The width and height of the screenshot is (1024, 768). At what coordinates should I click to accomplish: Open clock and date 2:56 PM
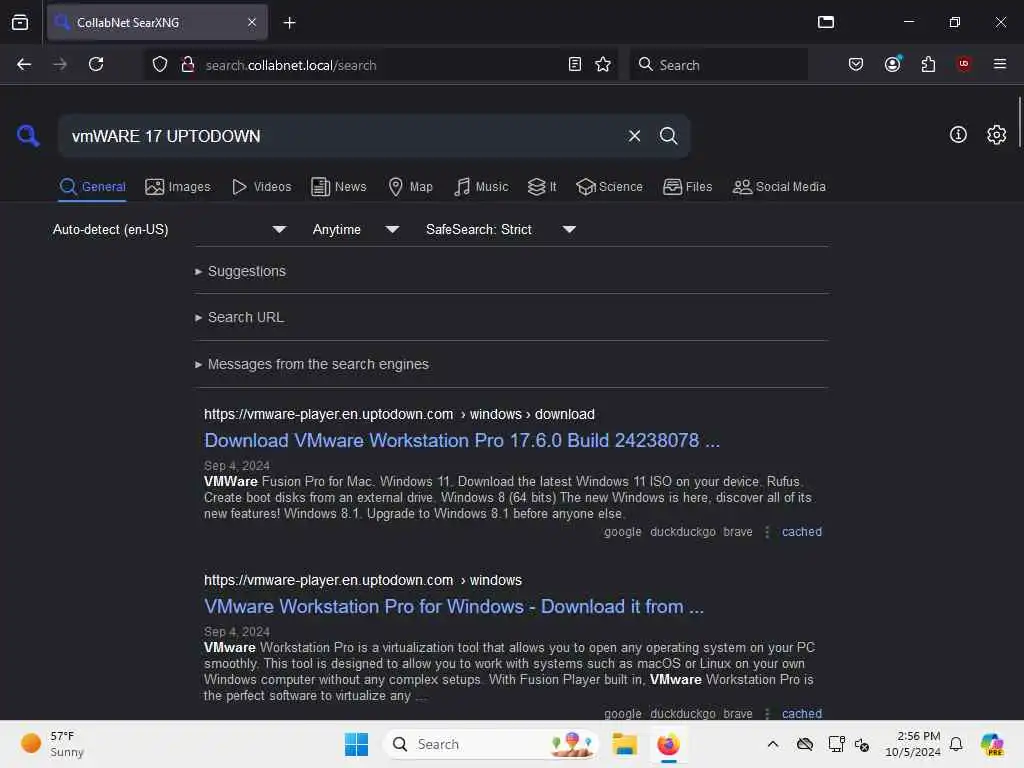(912, 744)
